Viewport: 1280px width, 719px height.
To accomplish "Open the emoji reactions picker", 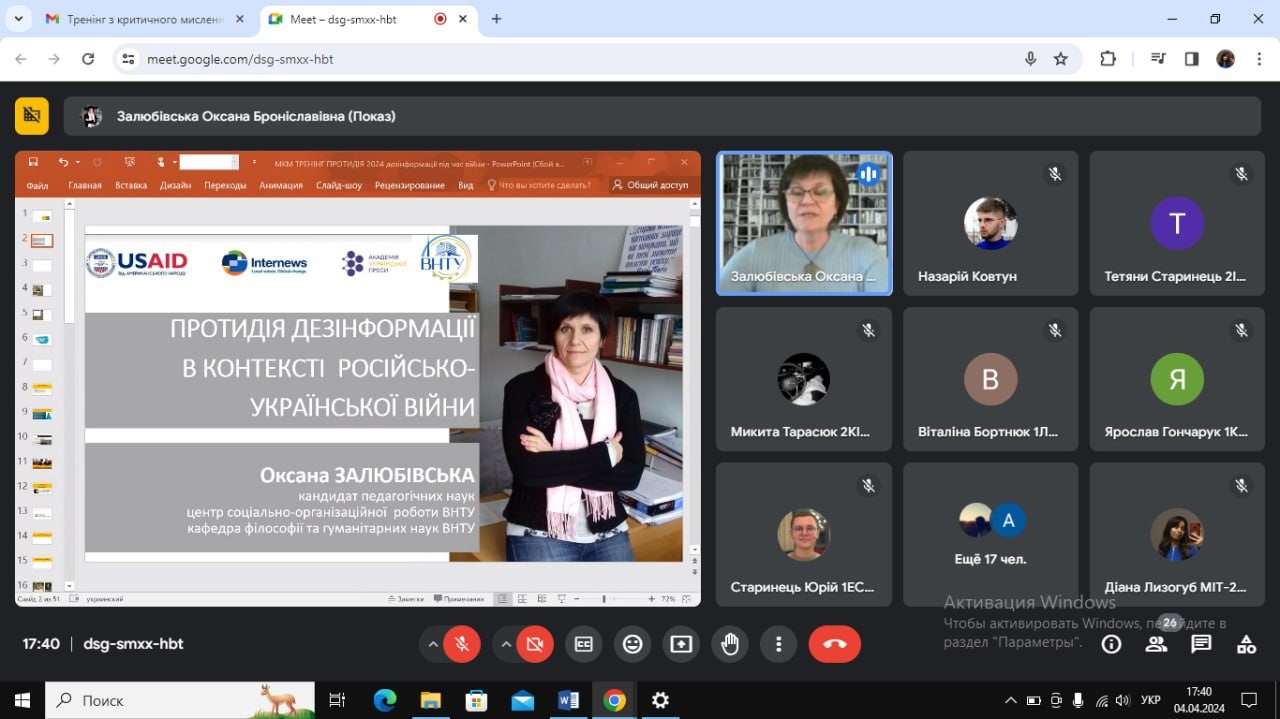I will (632, 644).
